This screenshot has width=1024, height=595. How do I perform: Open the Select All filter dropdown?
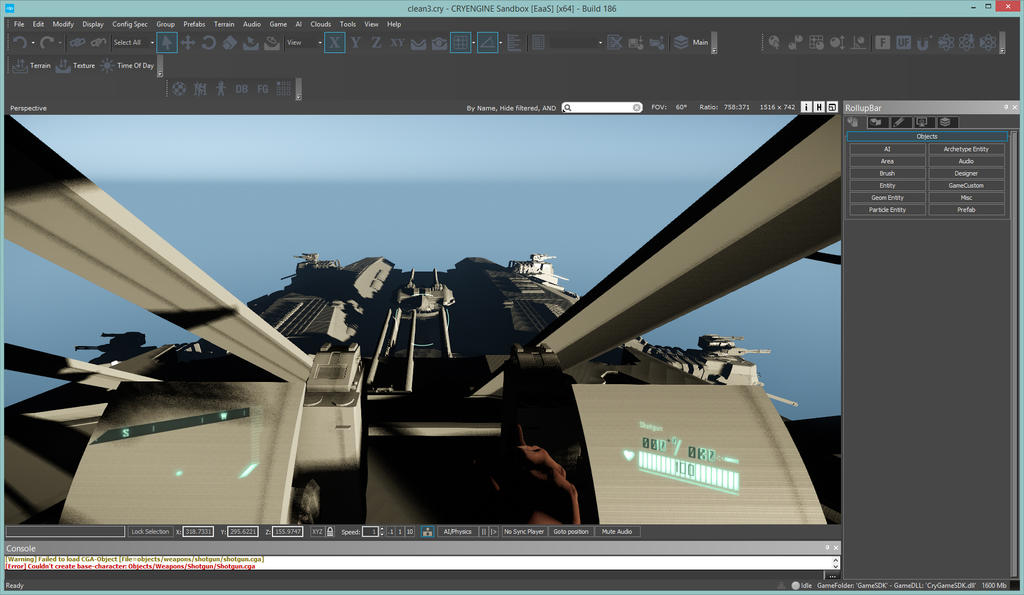point(152,43)
